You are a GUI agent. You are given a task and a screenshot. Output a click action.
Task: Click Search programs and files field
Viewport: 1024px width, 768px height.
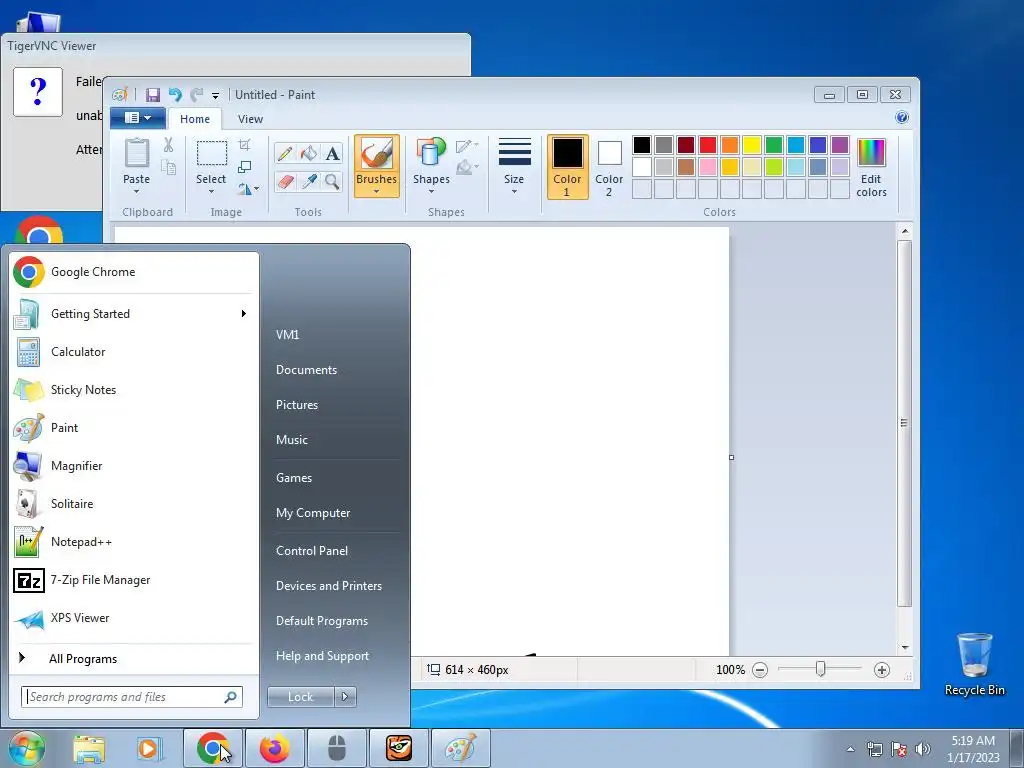[131, 697]
